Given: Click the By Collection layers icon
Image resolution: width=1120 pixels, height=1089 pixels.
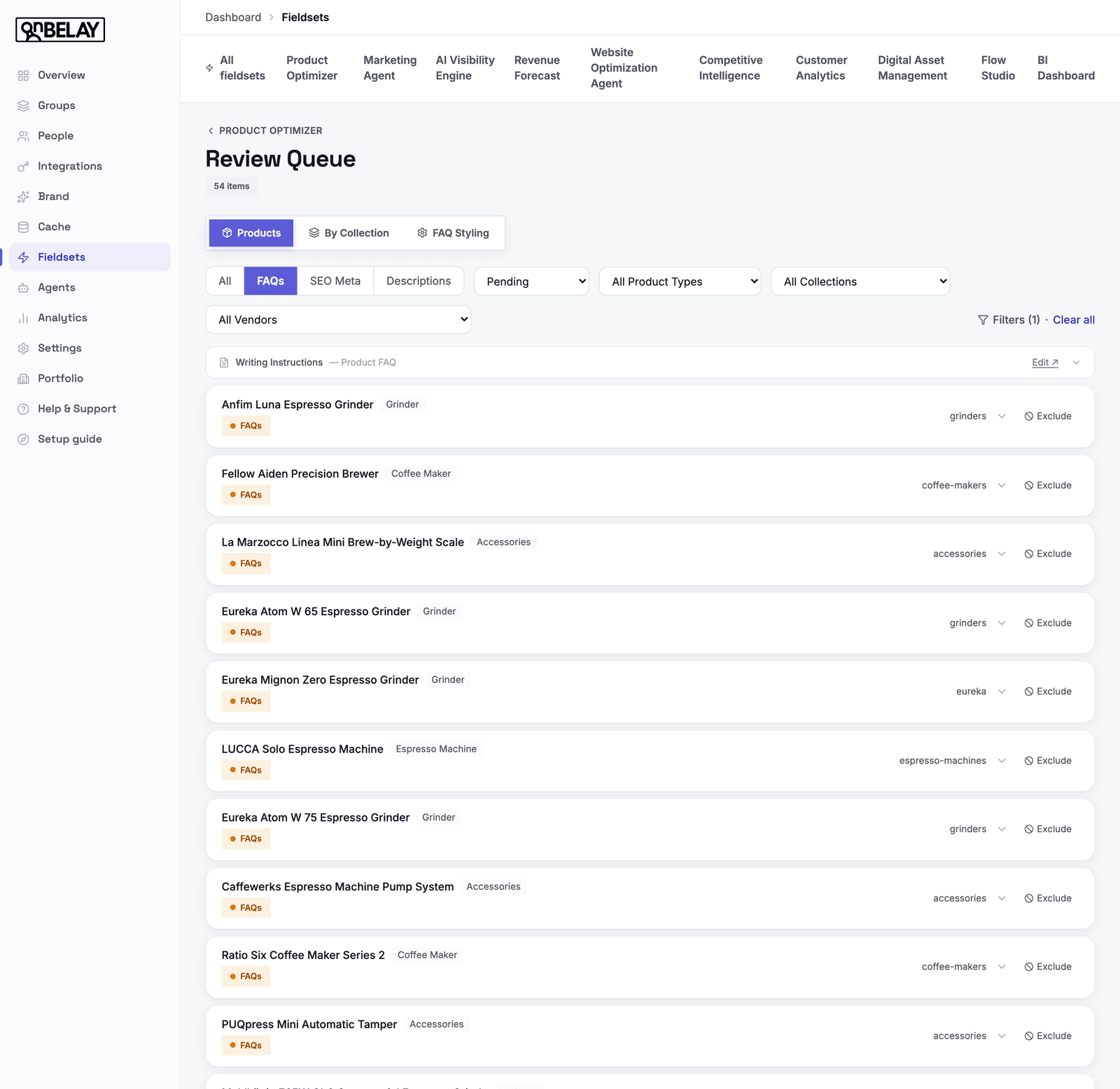Looking at the screenshot, I should tap(314, 233).
